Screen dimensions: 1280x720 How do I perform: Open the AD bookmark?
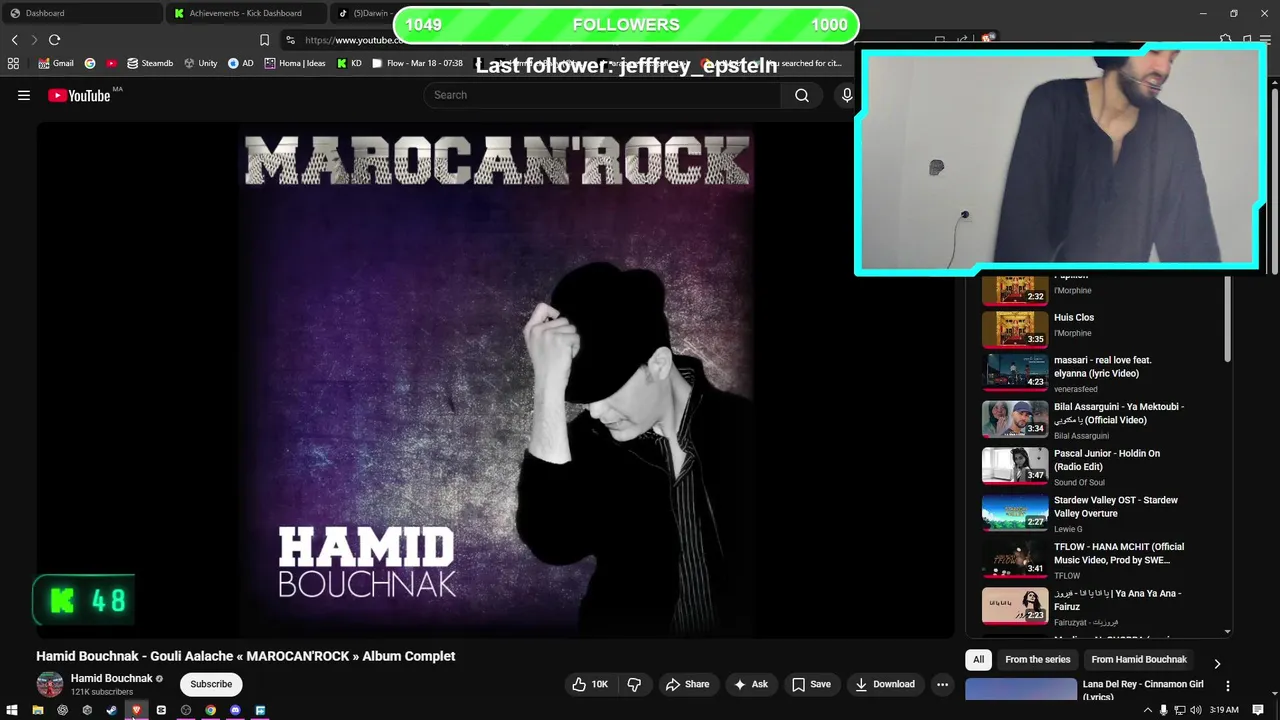coord(241,63)
